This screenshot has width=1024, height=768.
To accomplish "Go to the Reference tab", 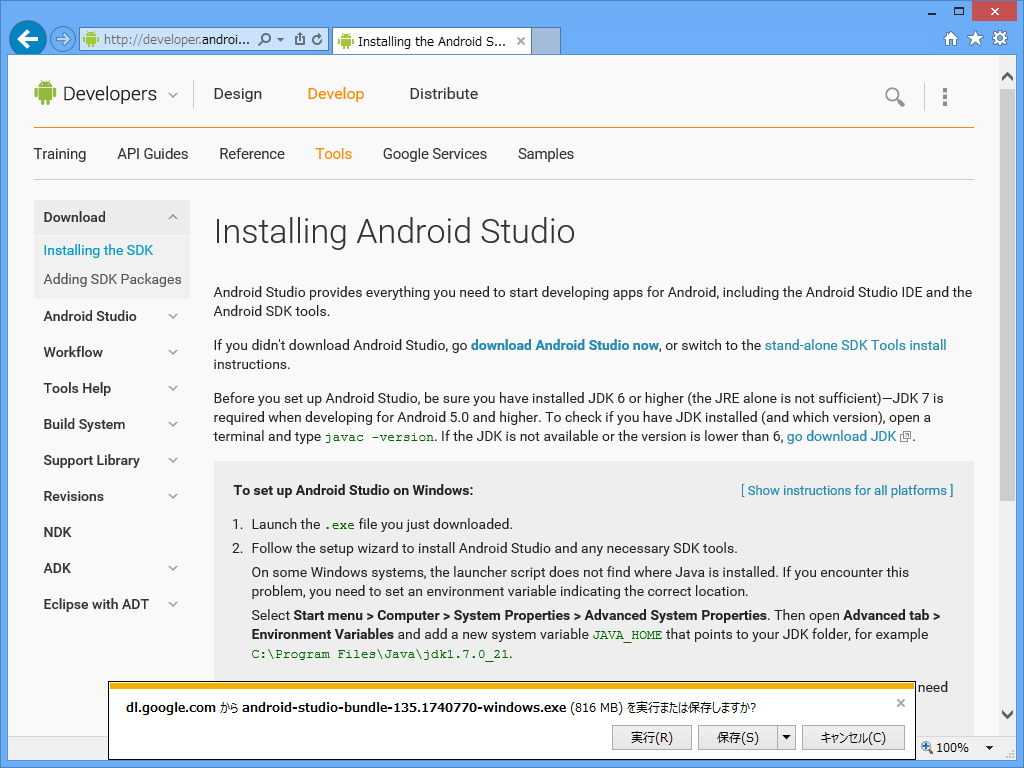I will pyautogui.click(x=252, y=154).
